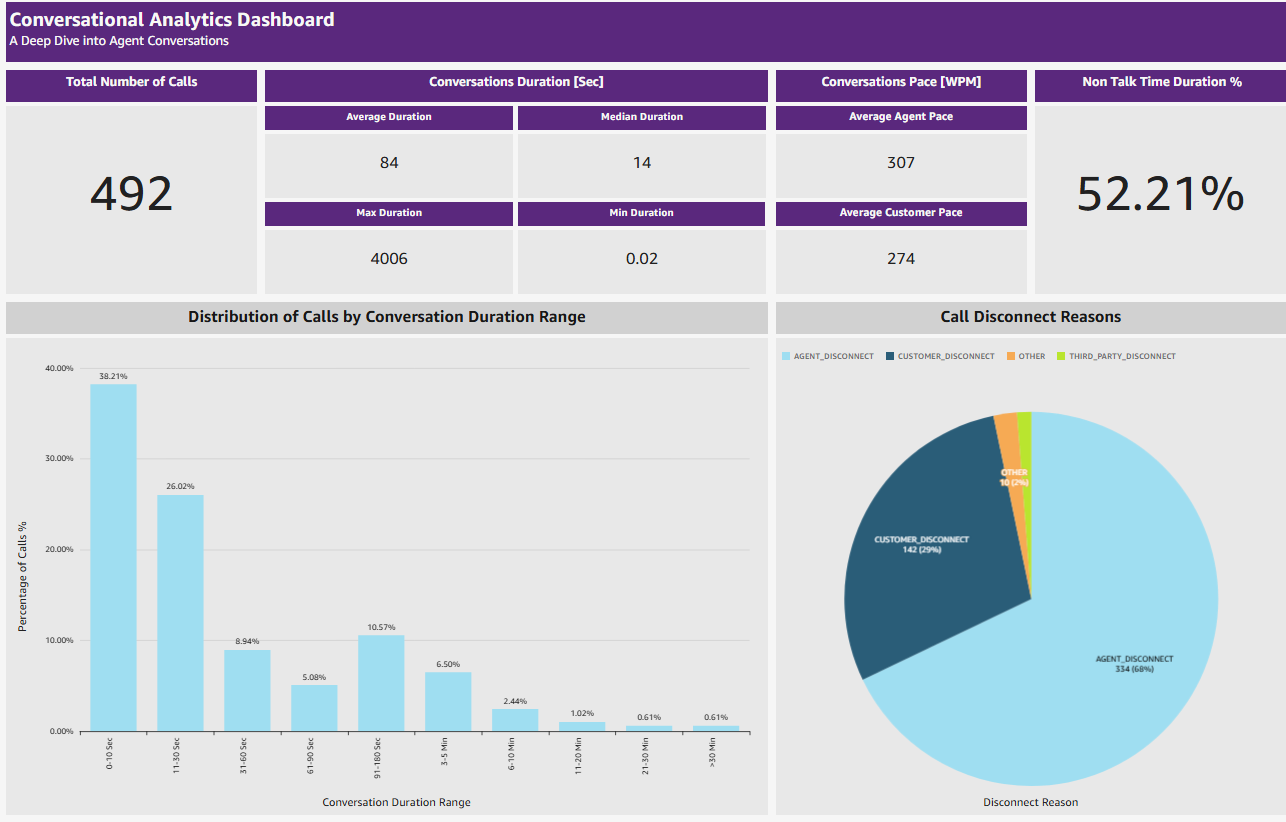1286x822 pixels.
Task: Select the 3-5 Min bar
Action: pos(448,701)
